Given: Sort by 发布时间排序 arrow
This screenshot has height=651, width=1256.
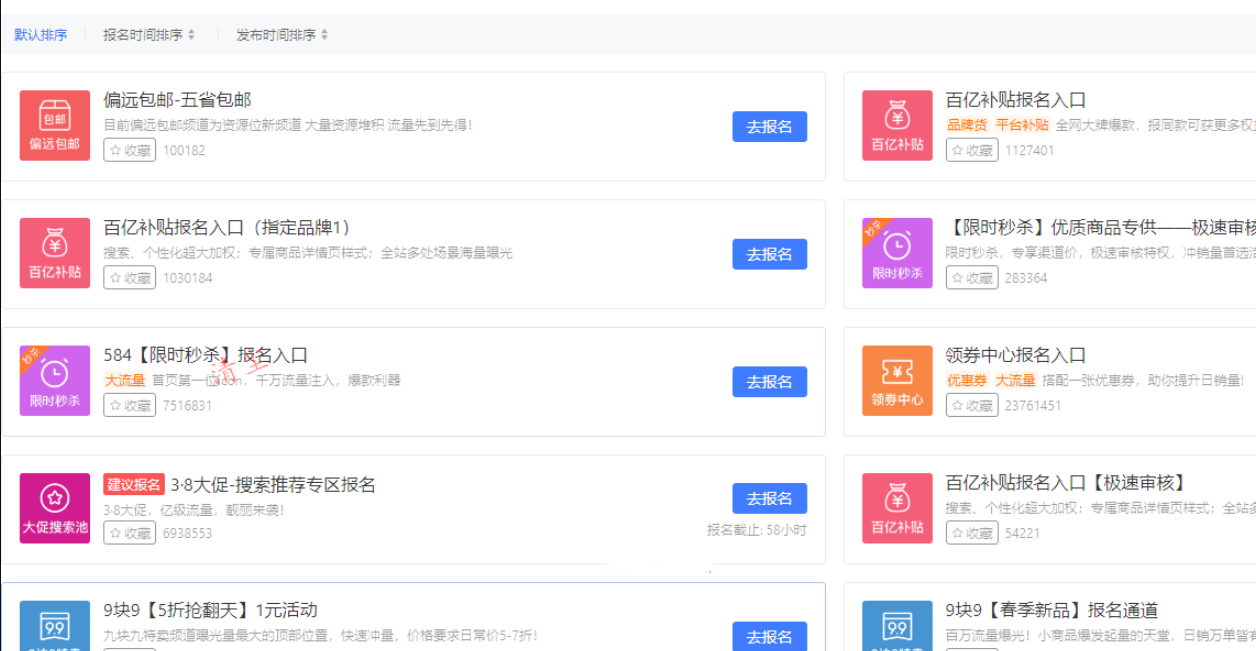Looking at the screenshot, I should point(324,35).
